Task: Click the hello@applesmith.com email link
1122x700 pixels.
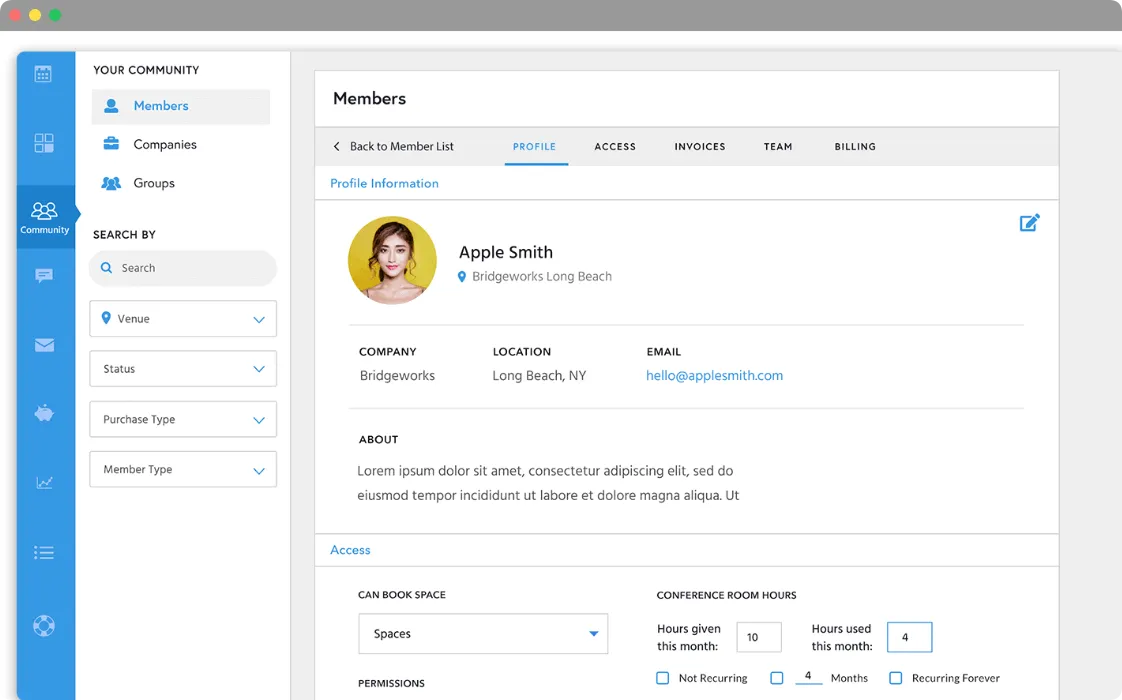Action: point(714,375)
